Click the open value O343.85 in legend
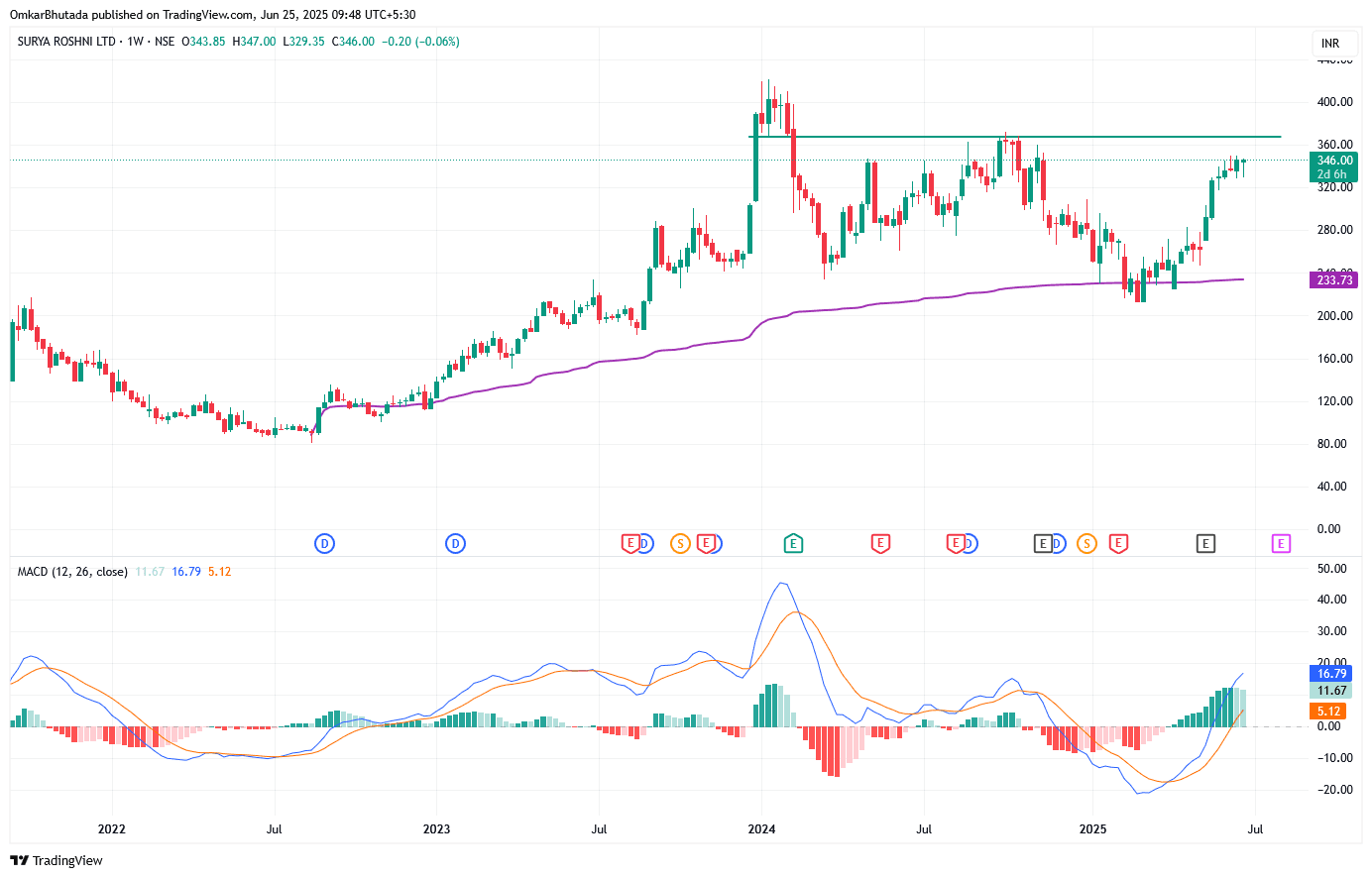 point(203,42)
